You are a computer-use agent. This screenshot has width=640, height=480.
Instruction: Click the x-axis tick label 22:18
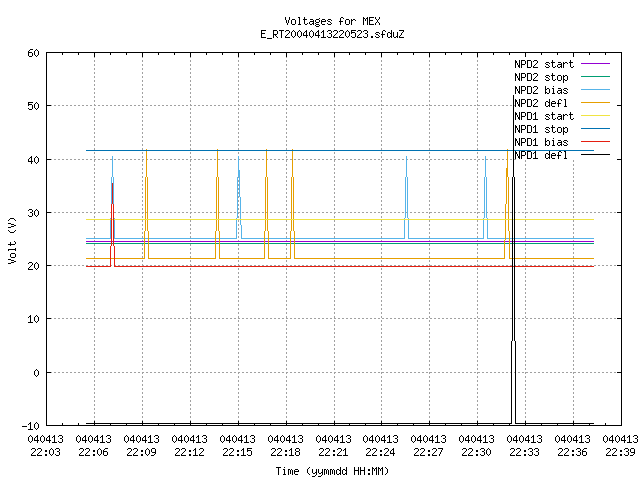pyautogui.click(x=285, y=452)
